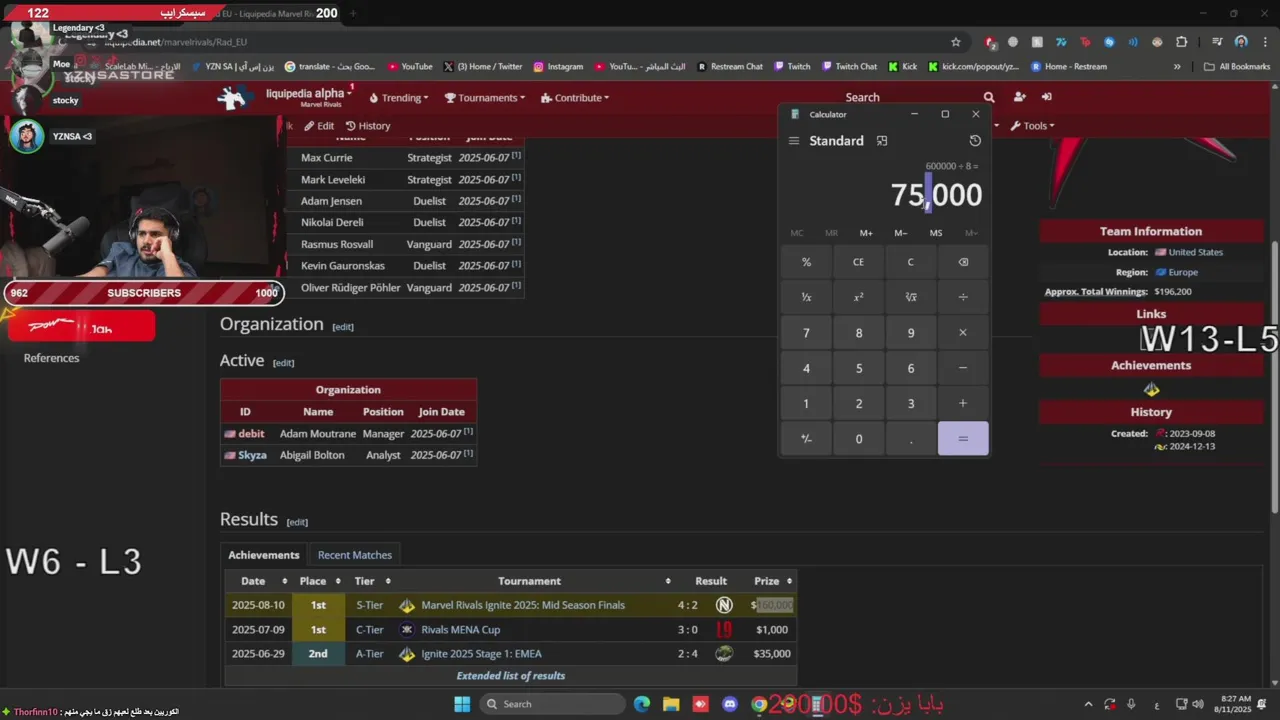Click Windows taskbar search box
This screenshot has width=1280, height=720.
tap(552, 704)
